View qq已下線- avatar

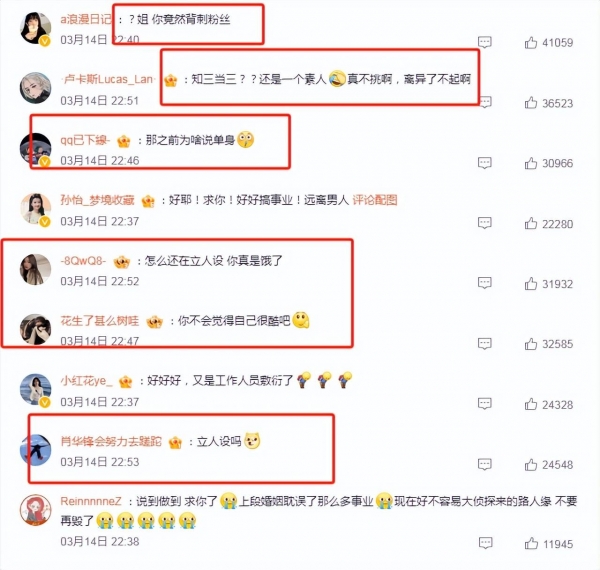point(36,149)
